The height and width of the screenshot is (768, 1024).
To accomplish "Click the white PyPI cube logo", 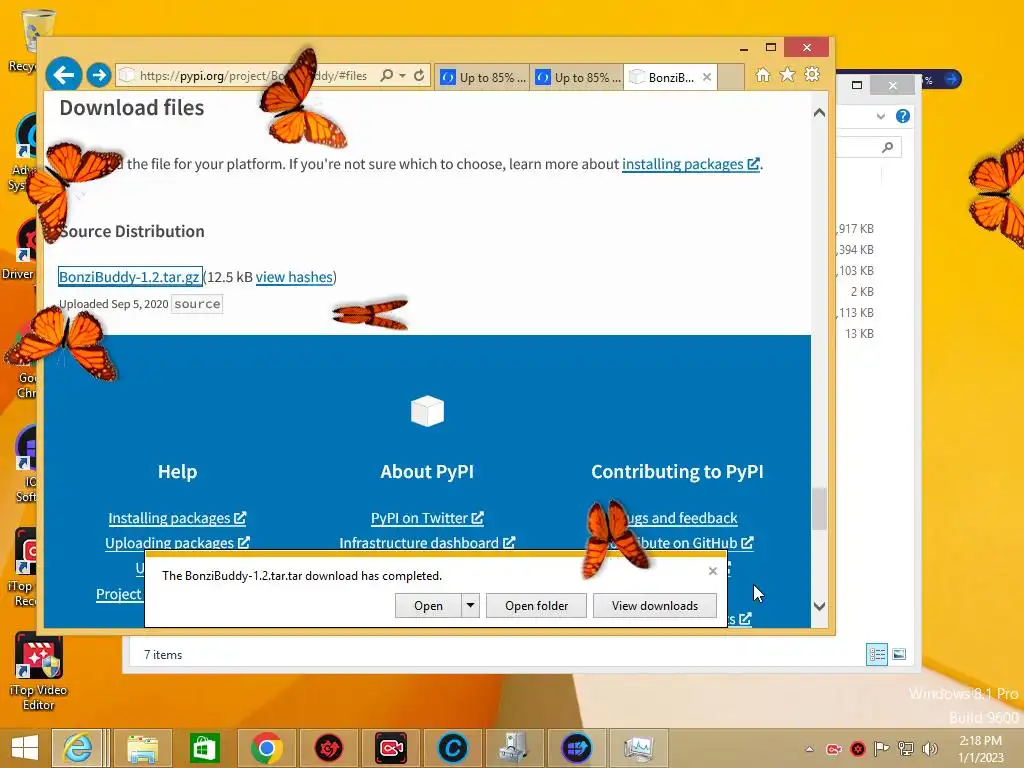I will coord(427,411).
